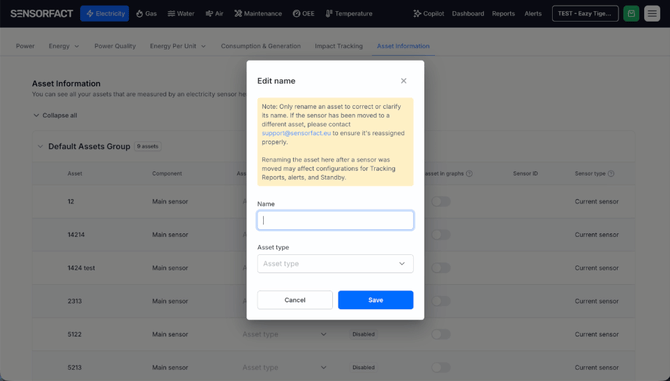
Task: Expand Energy Per Unit dropdown
Action: coord(178,46)
